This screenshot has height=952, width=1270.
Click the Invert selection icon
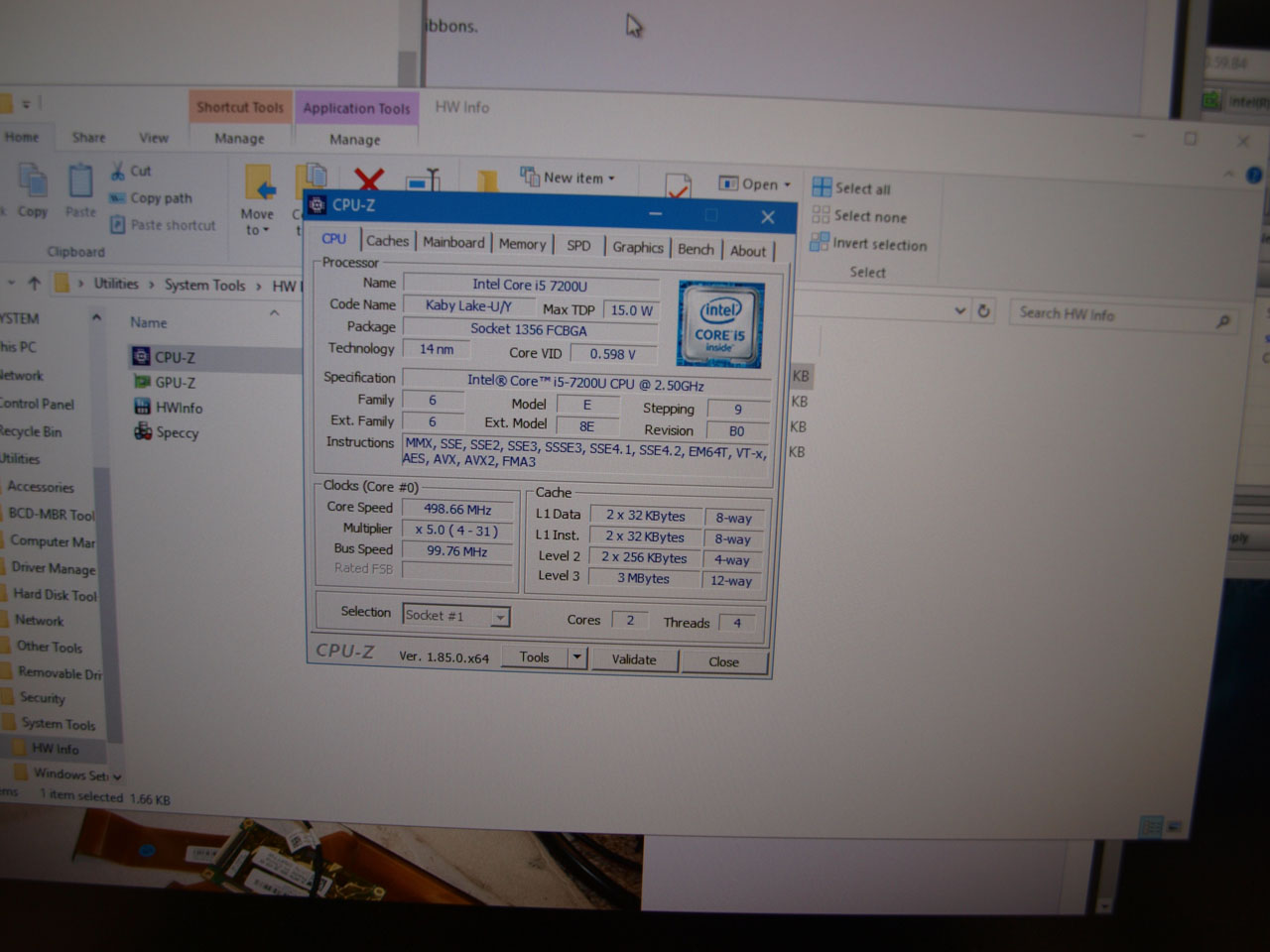[819, 242]
